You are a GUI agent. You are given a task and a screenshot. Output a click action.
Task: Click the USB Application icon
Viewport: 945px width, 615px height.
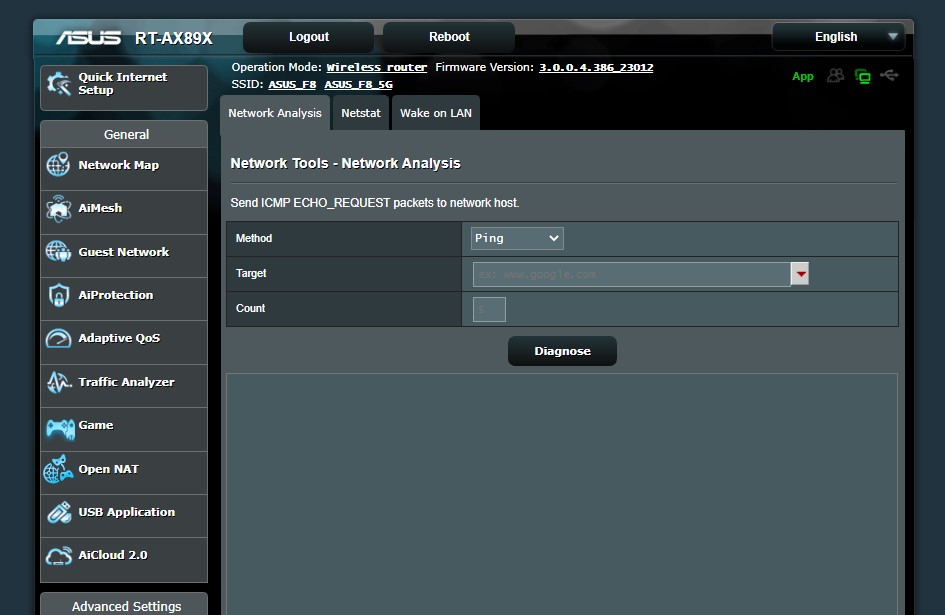click(59, 512)
